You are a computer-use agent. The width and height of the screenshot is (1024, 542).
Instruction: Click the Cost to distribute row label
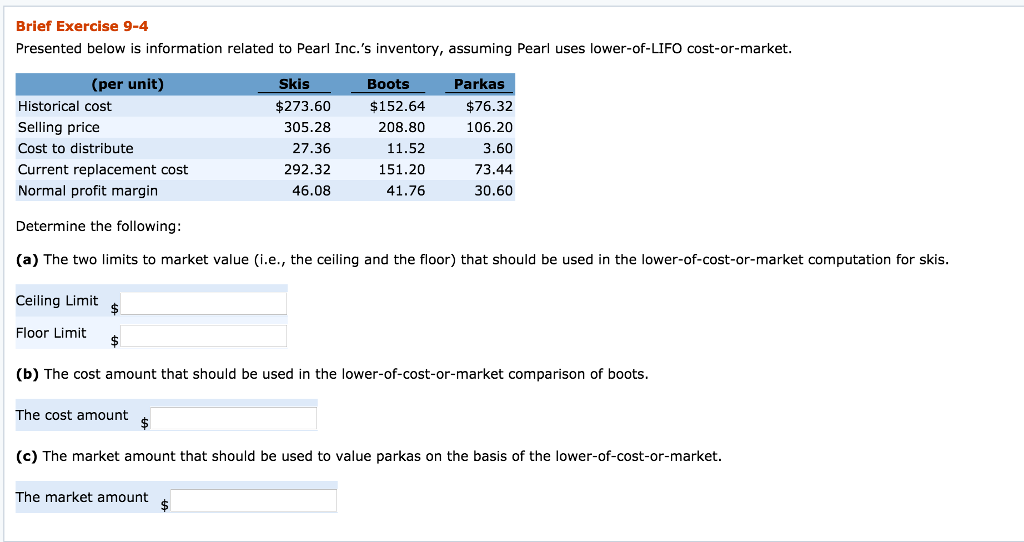tap(76, 148)
